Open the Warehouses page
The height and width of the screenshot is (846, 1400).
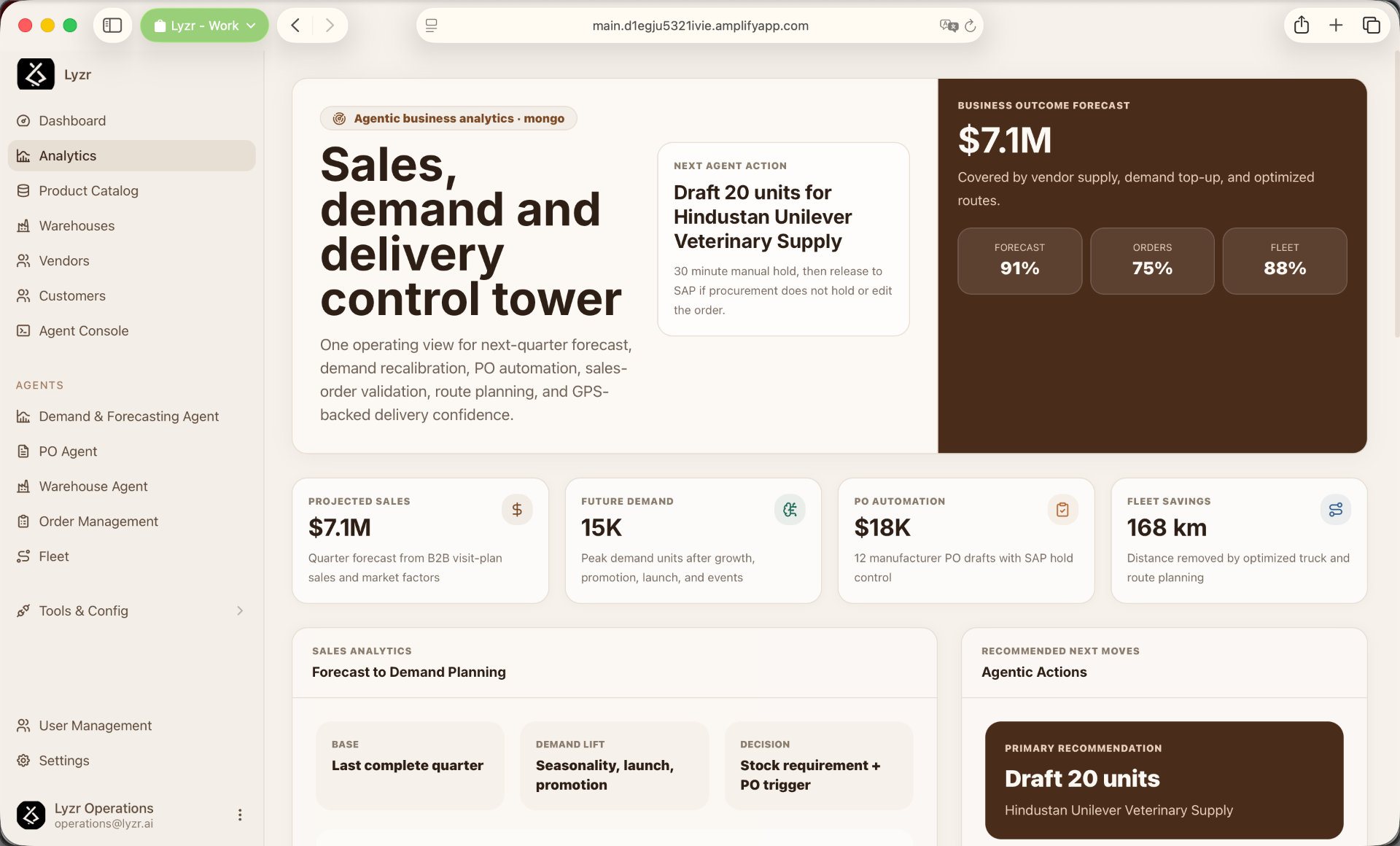[x=131, y=226]
